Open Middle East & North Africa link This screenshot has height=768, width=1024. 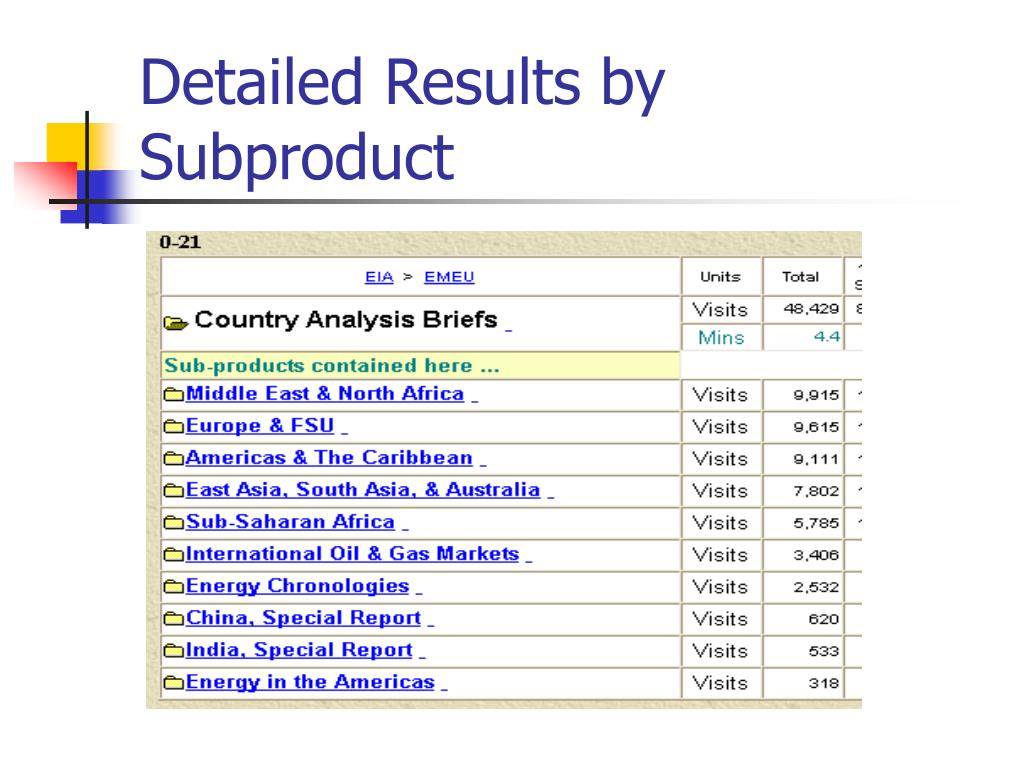325,394
